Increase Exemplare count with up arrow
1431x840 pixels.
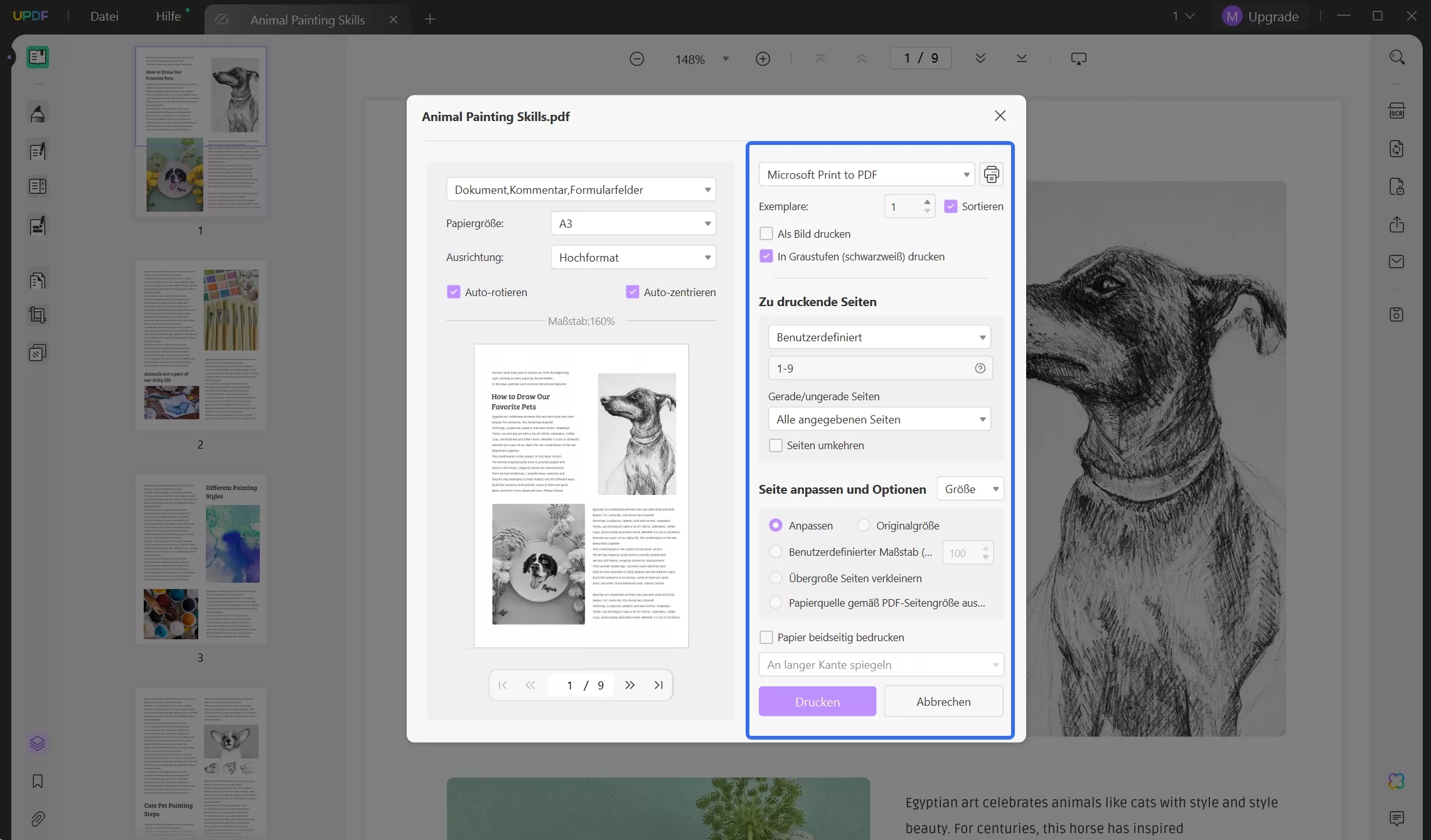(x=927, y=201)
